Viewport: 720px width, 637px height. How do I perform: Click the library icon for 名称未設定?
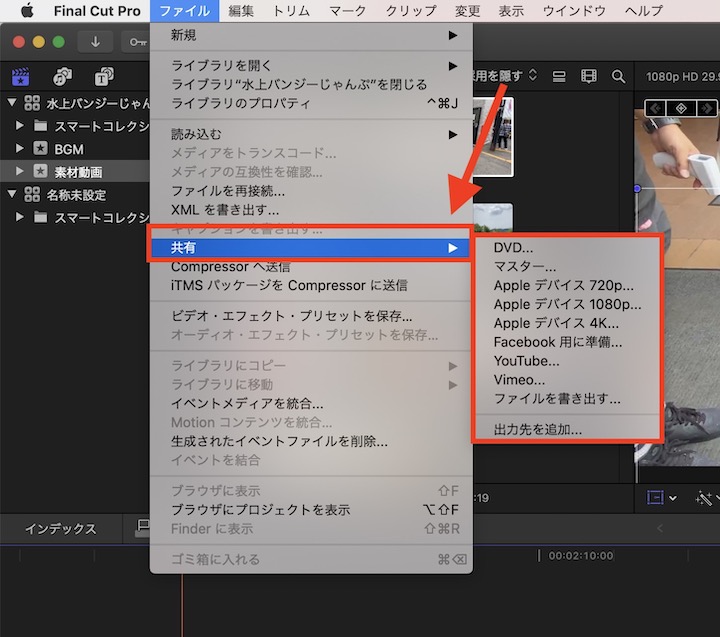tap(32, 195)
